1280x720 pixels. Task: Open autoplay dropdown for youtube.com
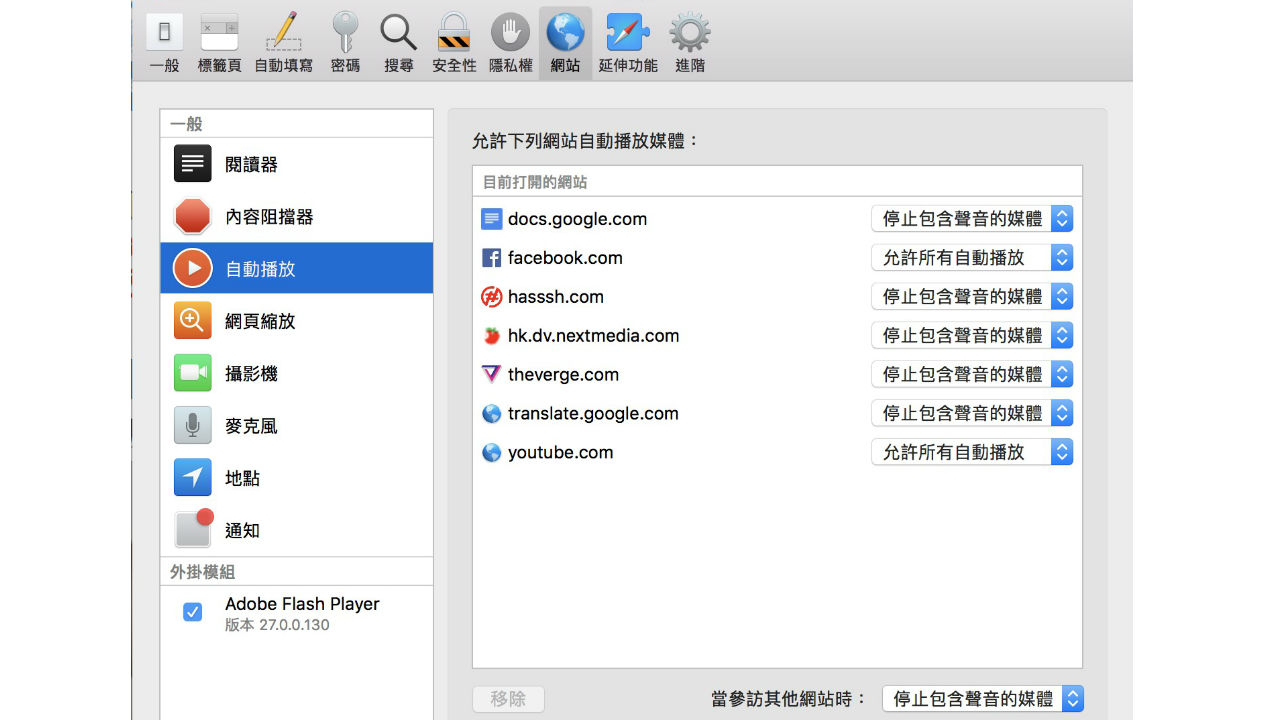pos(972,452)
